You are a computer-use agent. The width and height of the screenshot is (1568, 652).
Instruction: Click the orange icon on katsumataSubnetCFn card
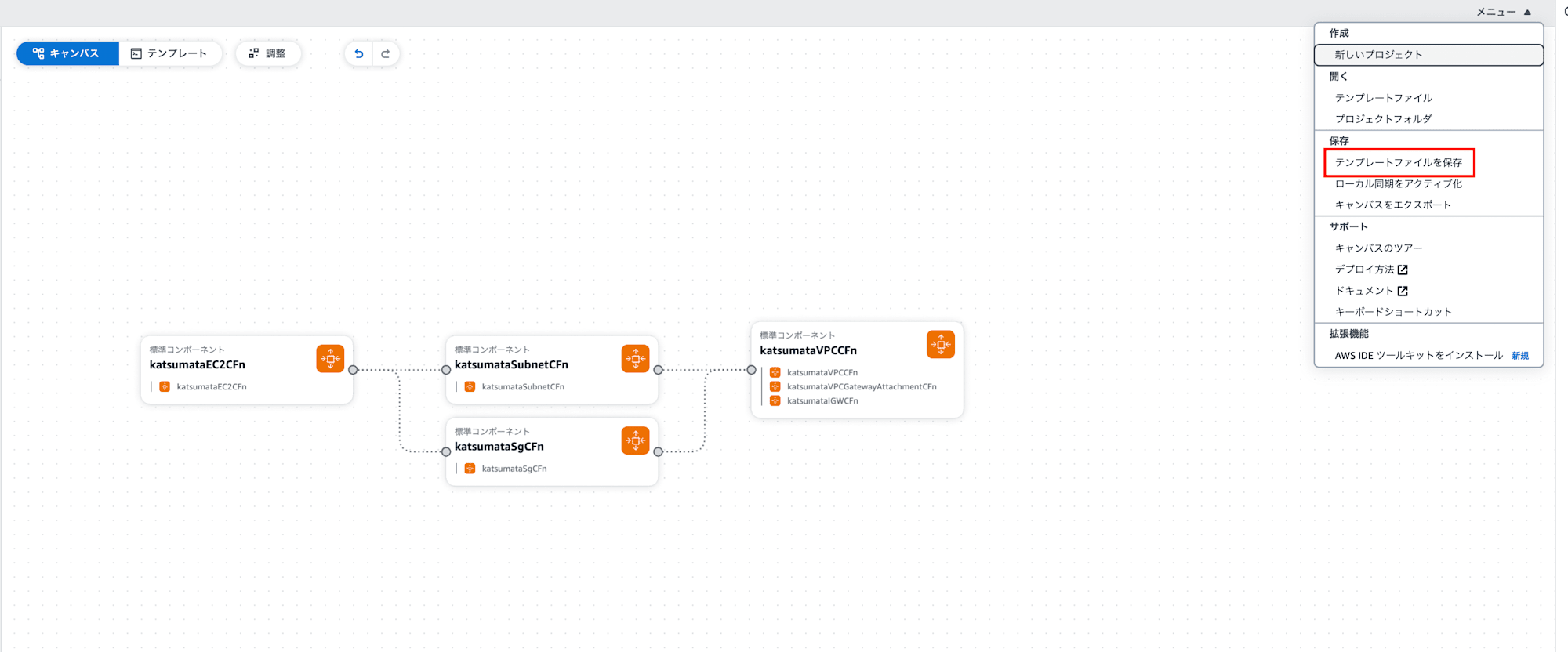pyautogui.click(x=635, y=359)
